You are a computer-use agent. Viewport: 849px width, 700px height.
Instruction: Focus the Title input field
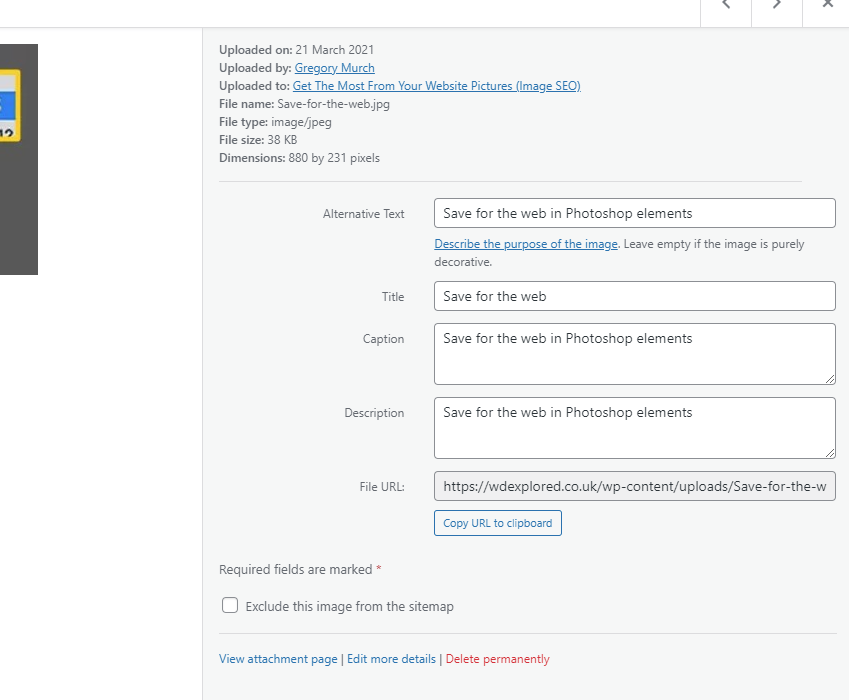(x=635, y=296)
